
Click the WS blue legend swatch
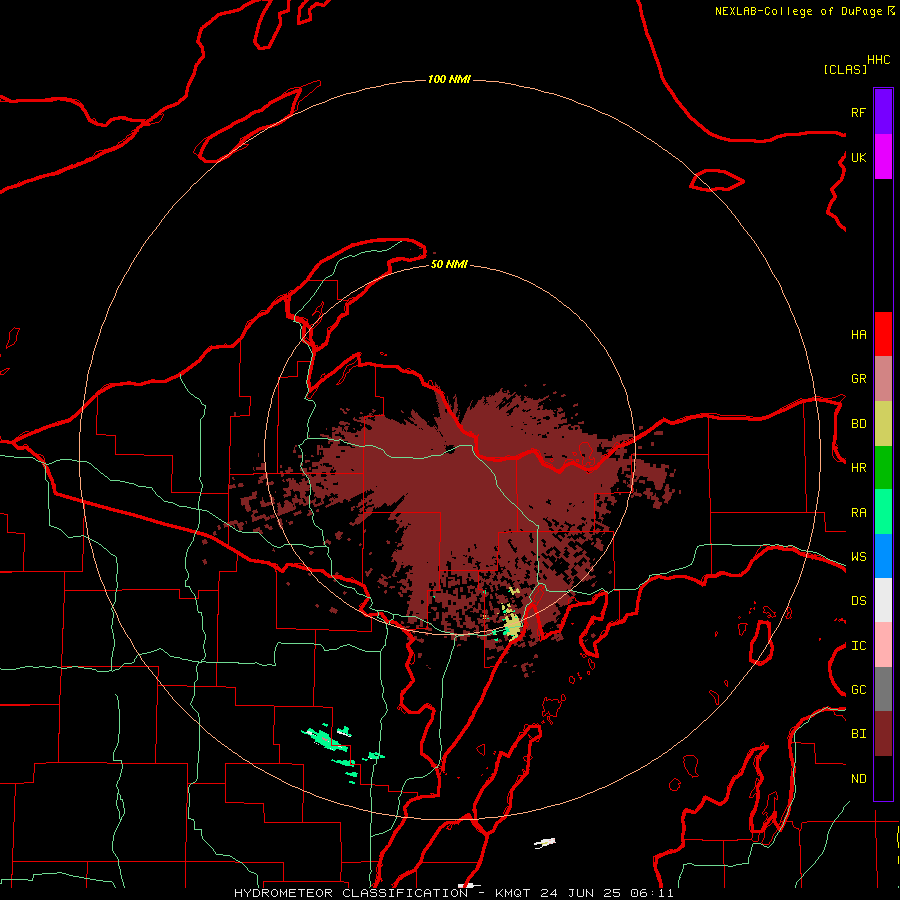[883, 556]
